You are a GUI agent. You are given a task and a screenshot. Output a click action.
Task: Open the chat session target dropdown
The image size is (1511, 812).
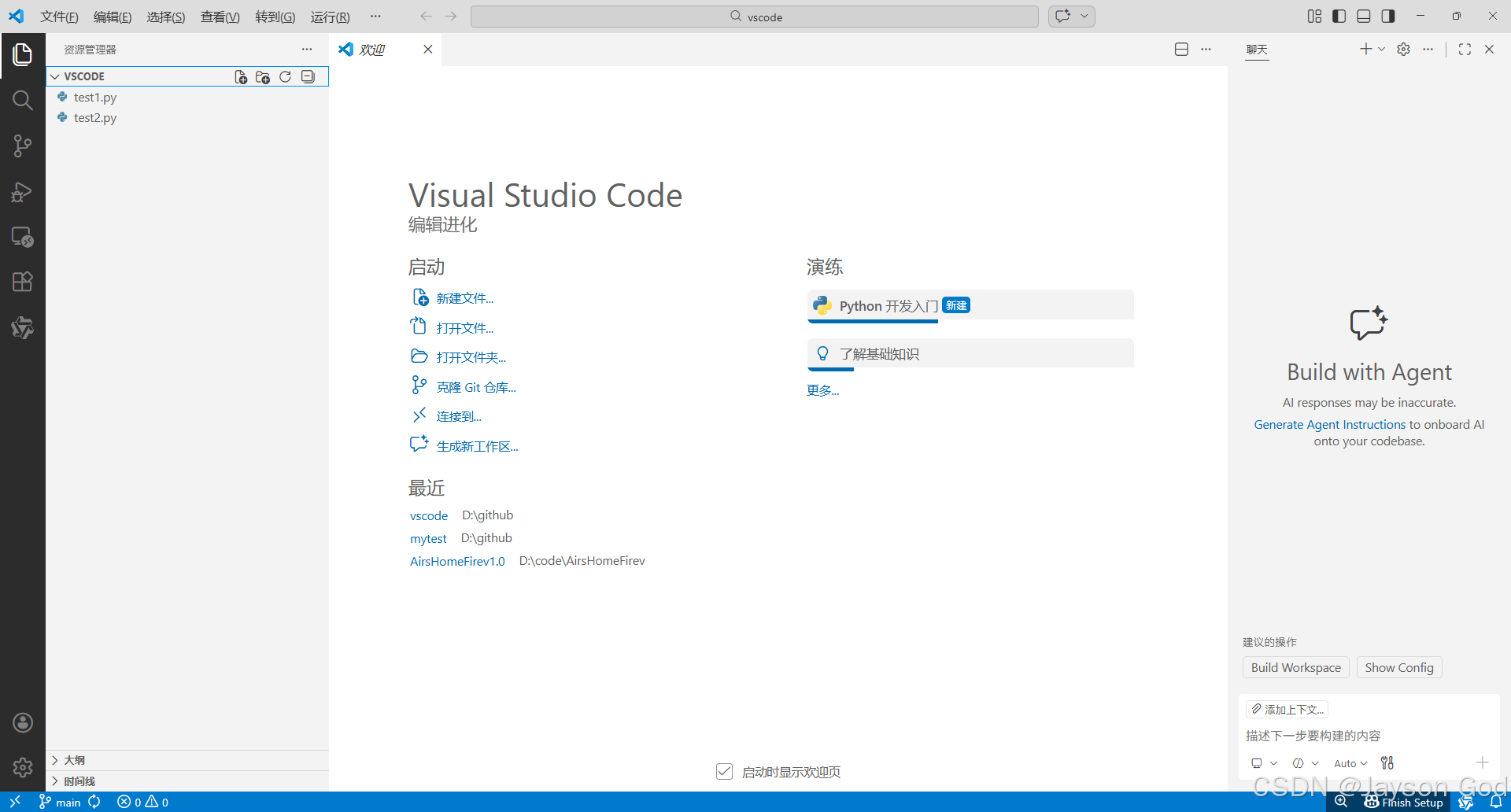click(1264, 763)
